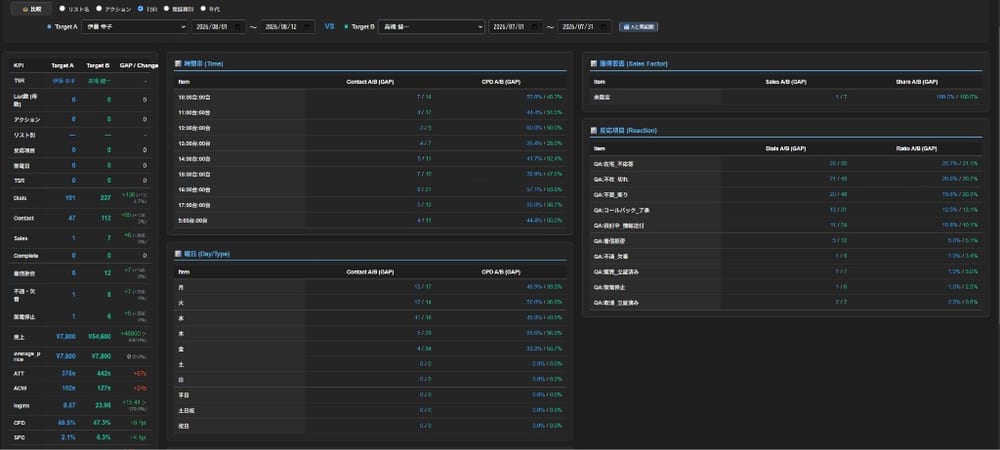Click the (Sales Factor) panel title
The width and height of the screenshot is (1000, 450).
633,64
